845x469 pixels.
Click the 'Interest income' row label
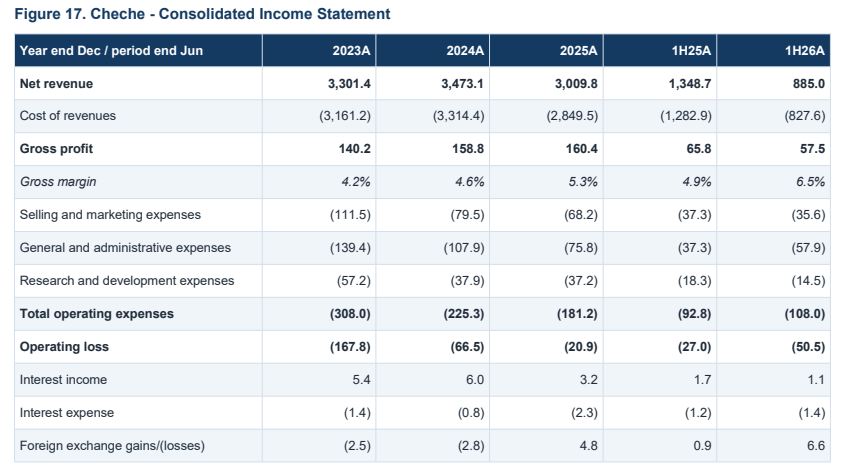click(x=64, y=380)
